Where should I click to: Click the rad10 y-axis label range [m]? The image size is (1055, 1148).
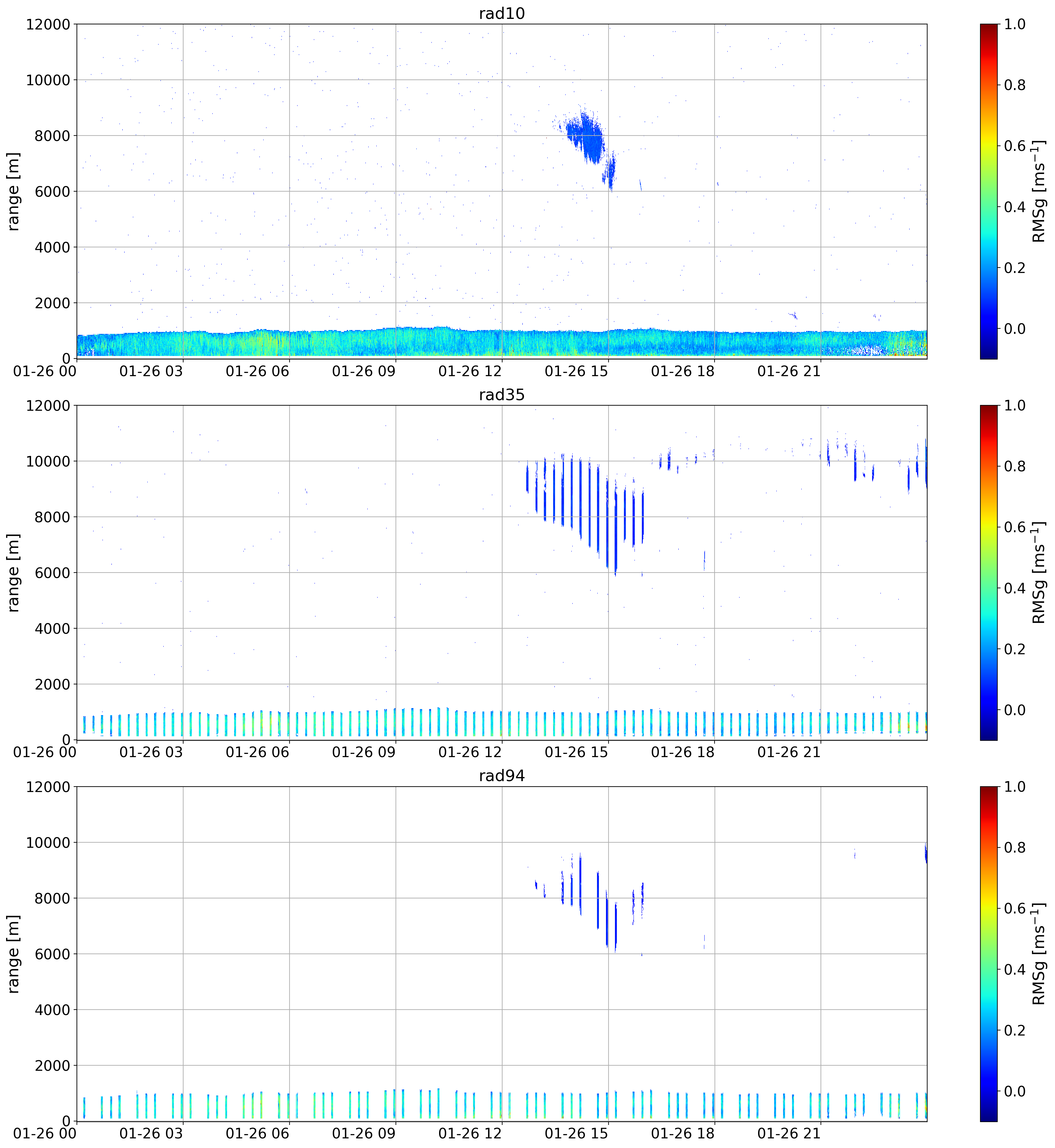(x=13, y=191)
